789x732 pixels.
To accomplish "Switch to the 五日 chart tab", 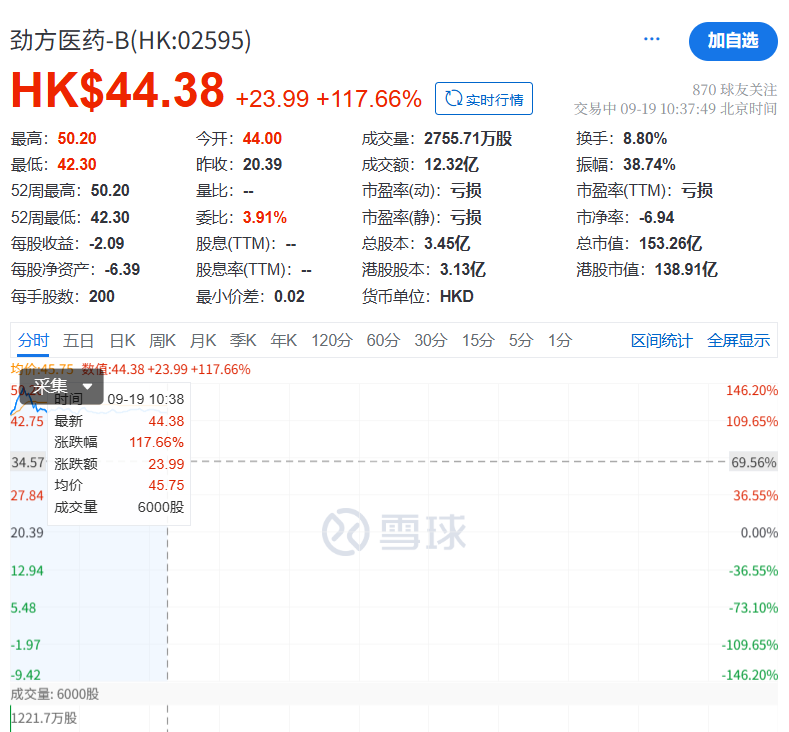I will pos(78,341).
